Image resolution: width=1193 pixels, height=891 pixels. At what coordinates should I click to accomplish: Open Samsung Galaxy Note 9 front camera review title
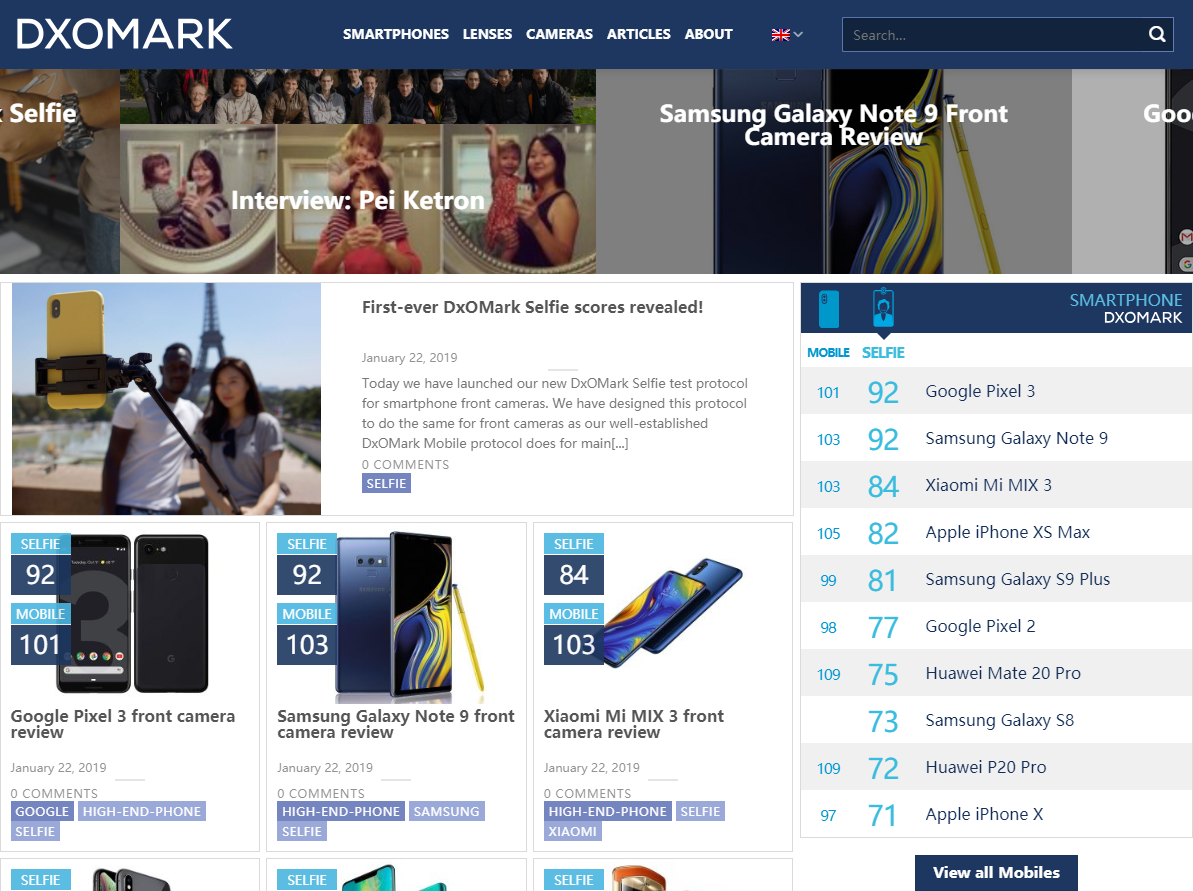pos(396,724)
